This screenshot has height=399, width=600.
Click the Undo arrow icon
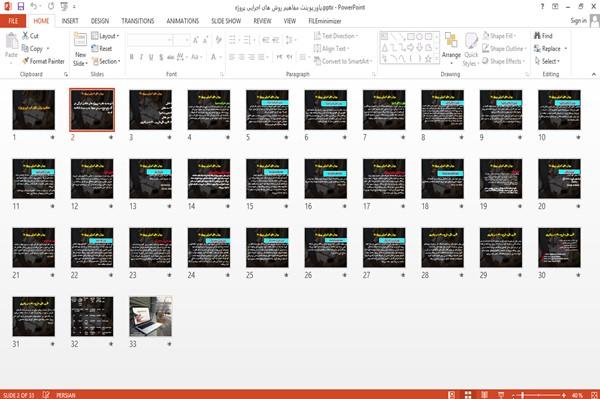(x=34, y=7)
